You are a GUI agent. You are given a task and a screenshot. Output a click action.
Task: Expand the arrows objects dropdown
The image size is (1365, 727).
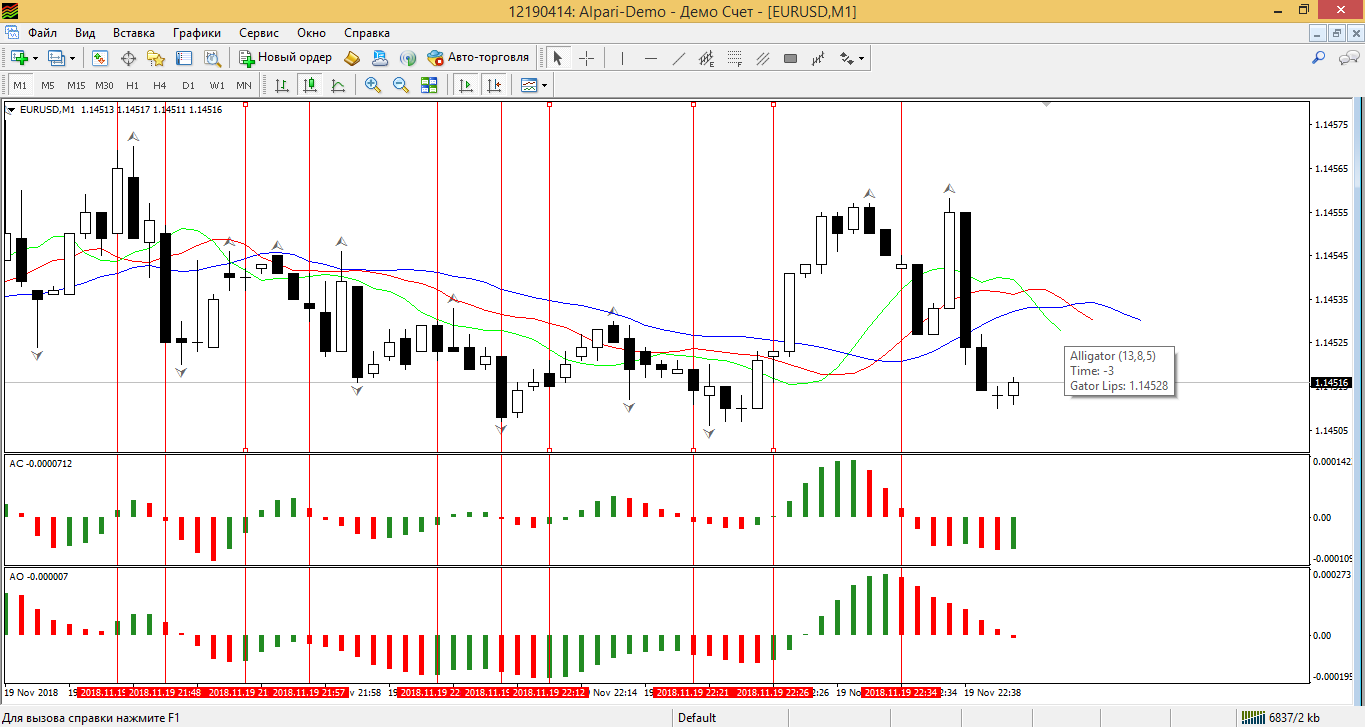[x=862, y=58]
